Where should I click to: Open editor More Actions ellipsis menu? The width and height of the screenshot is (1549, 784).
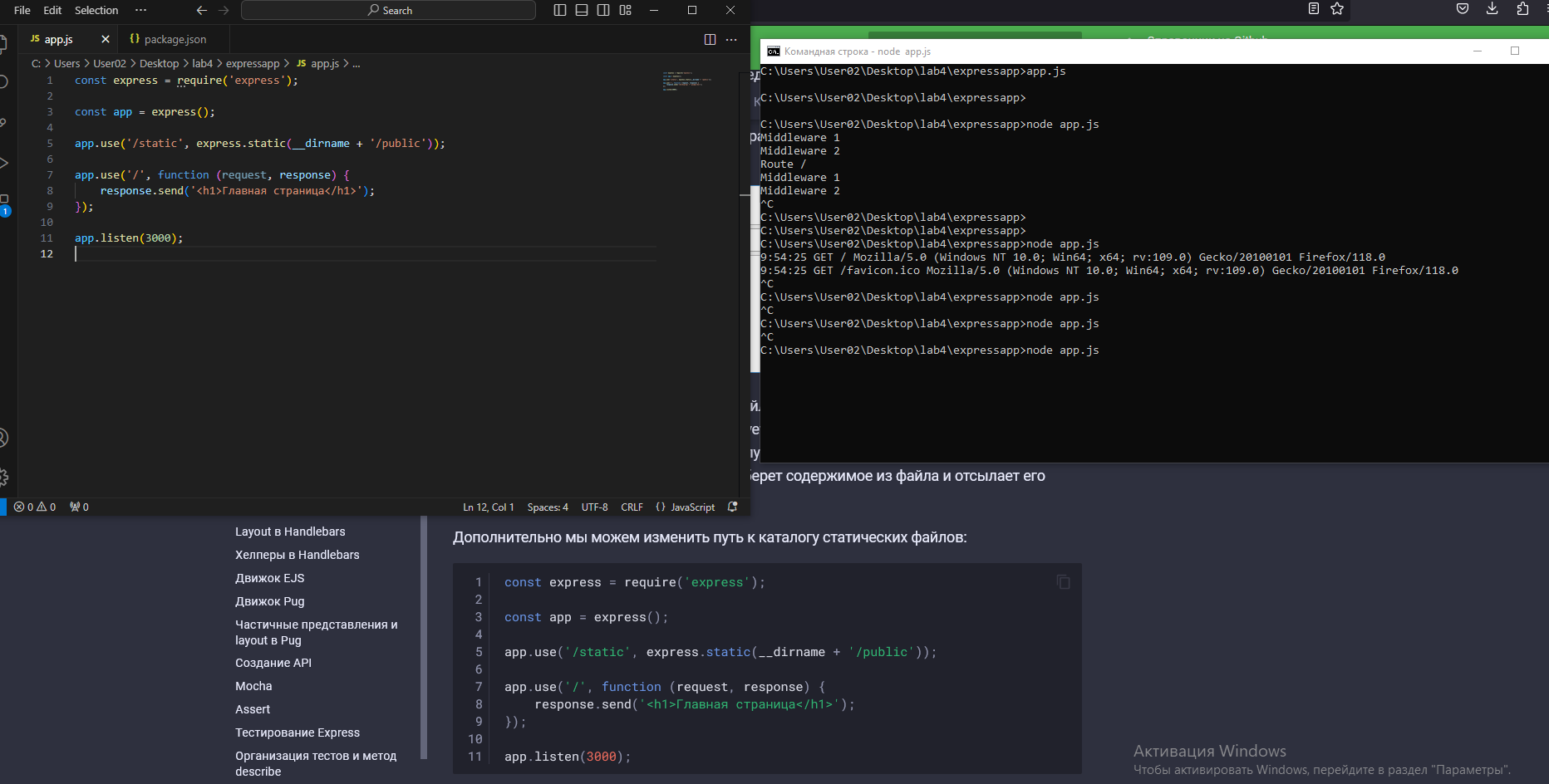[731, 39]
